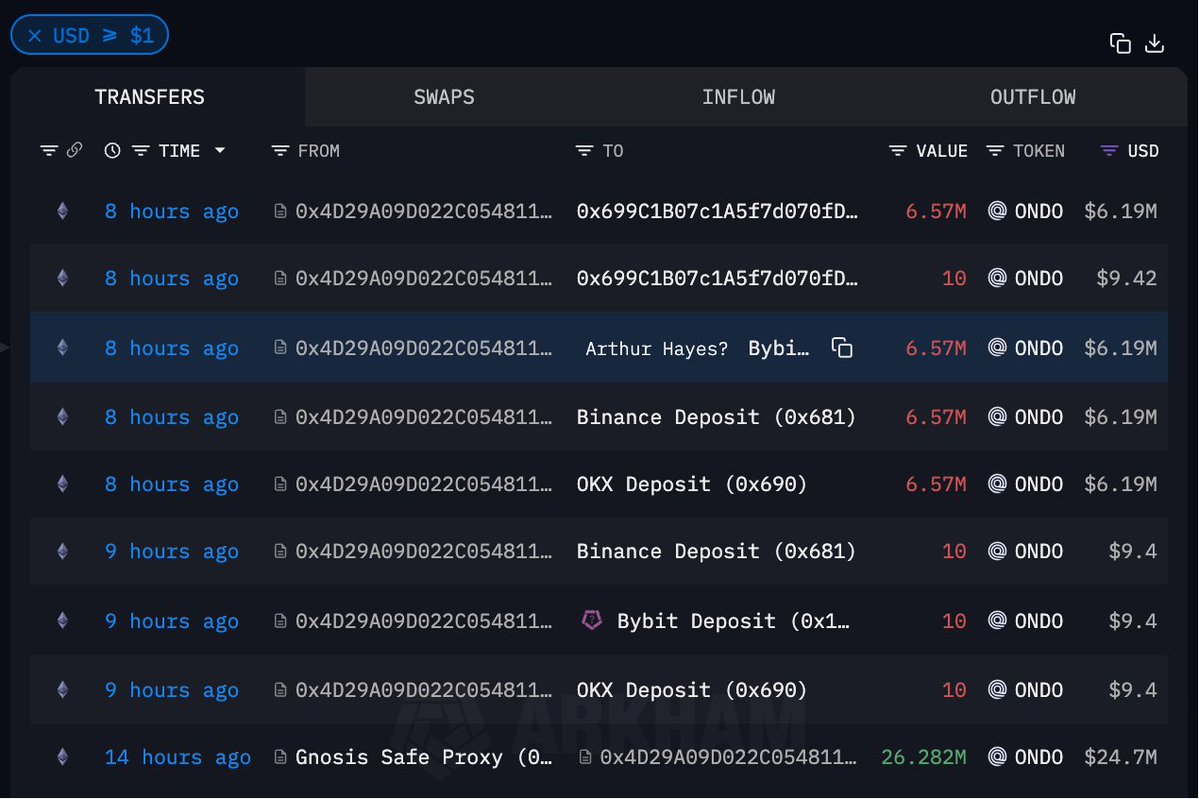Open OKX Deposit (0x690) in $9.4 row
Viewport: 1199px width, 799px height.
coord(691,690)
